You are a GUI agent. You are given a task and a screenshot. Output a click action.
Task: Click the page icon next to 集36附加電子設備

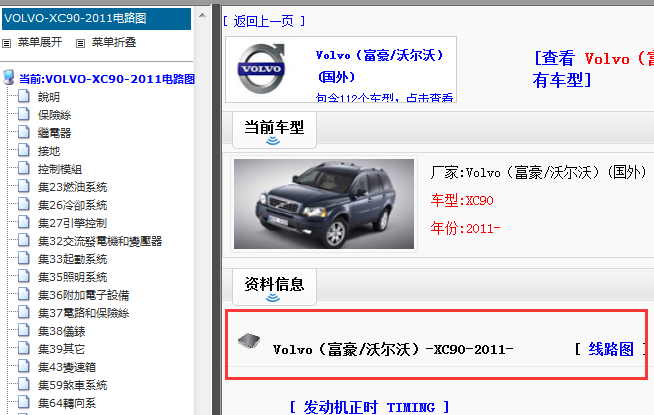pos(24,294)
